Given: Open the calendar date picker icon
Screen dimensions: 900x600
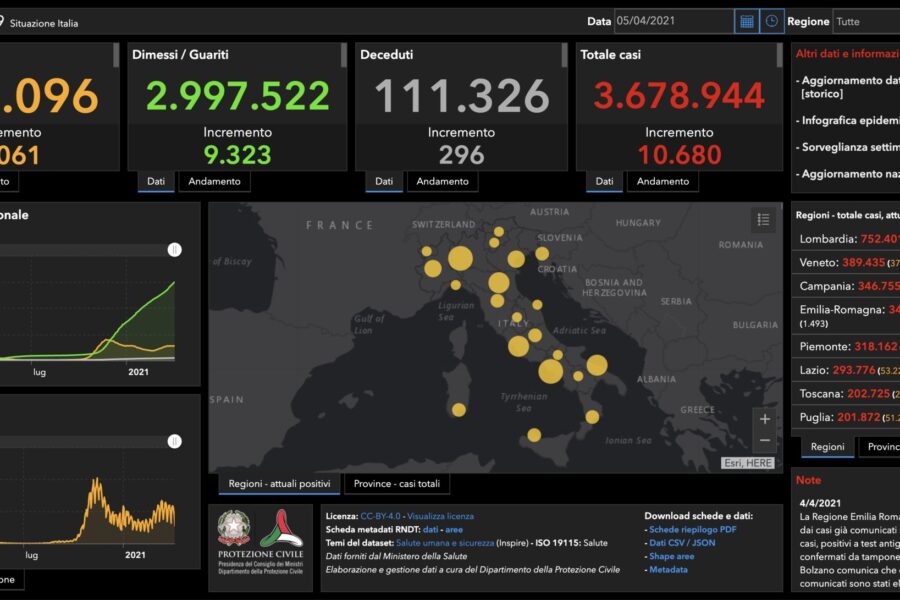Looking at the screenshot, I should click(746, 21).
